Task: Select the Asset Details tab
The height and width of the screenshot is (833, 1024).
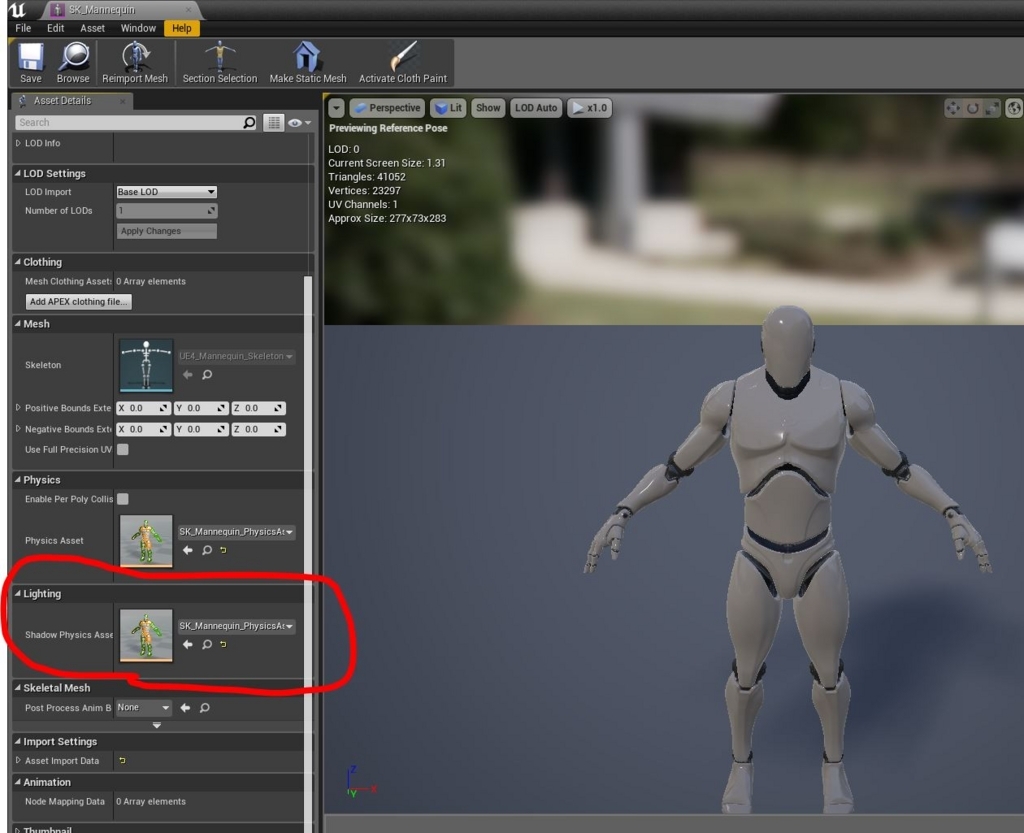Action: coord(71,101)
